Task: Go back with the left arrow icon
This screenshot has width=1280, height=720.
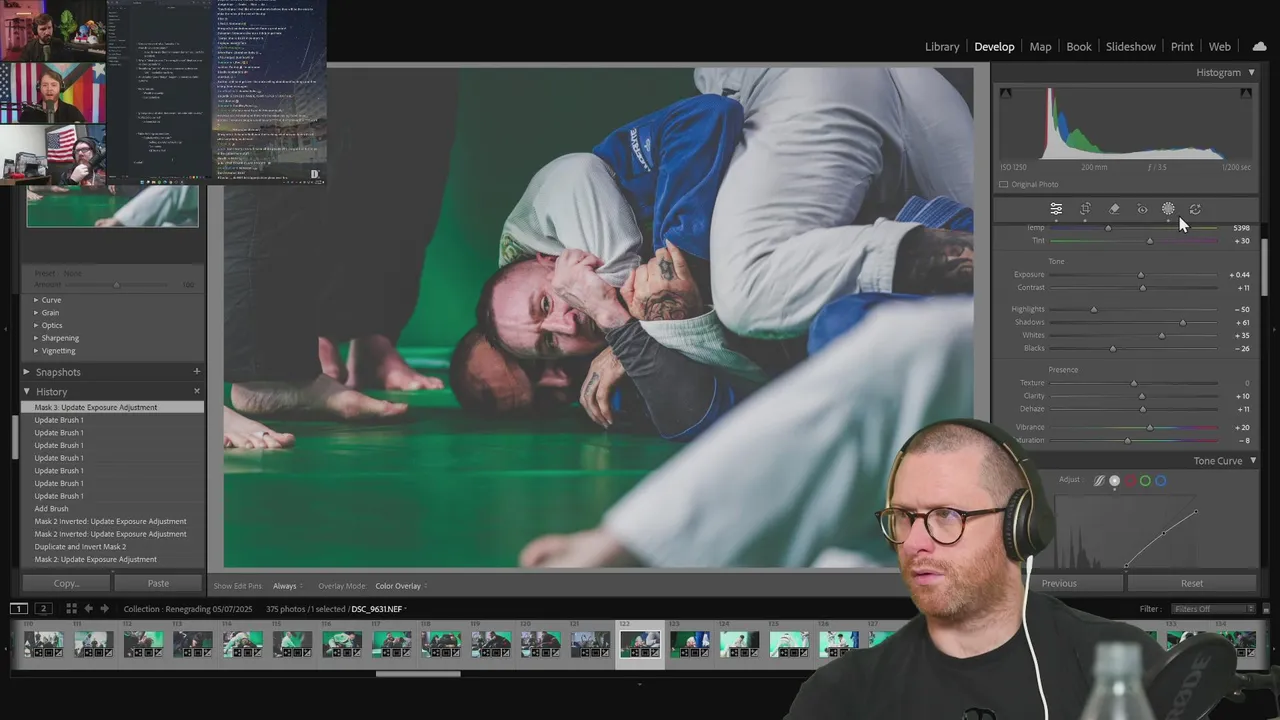Action: pos(88,608)
